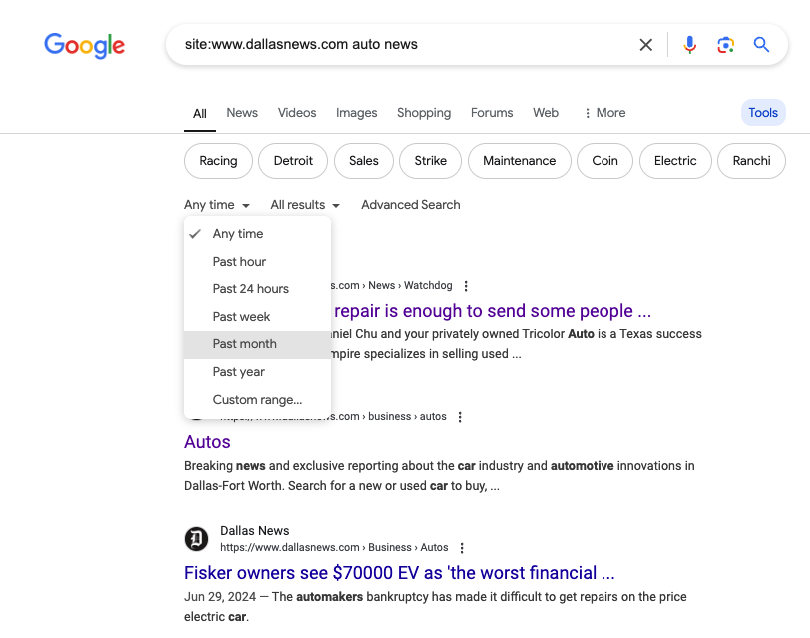This screenshot has height=638, width=810.
Task: Select the checked Any time option
Action: pyautogui.click(x=238, y=234)
